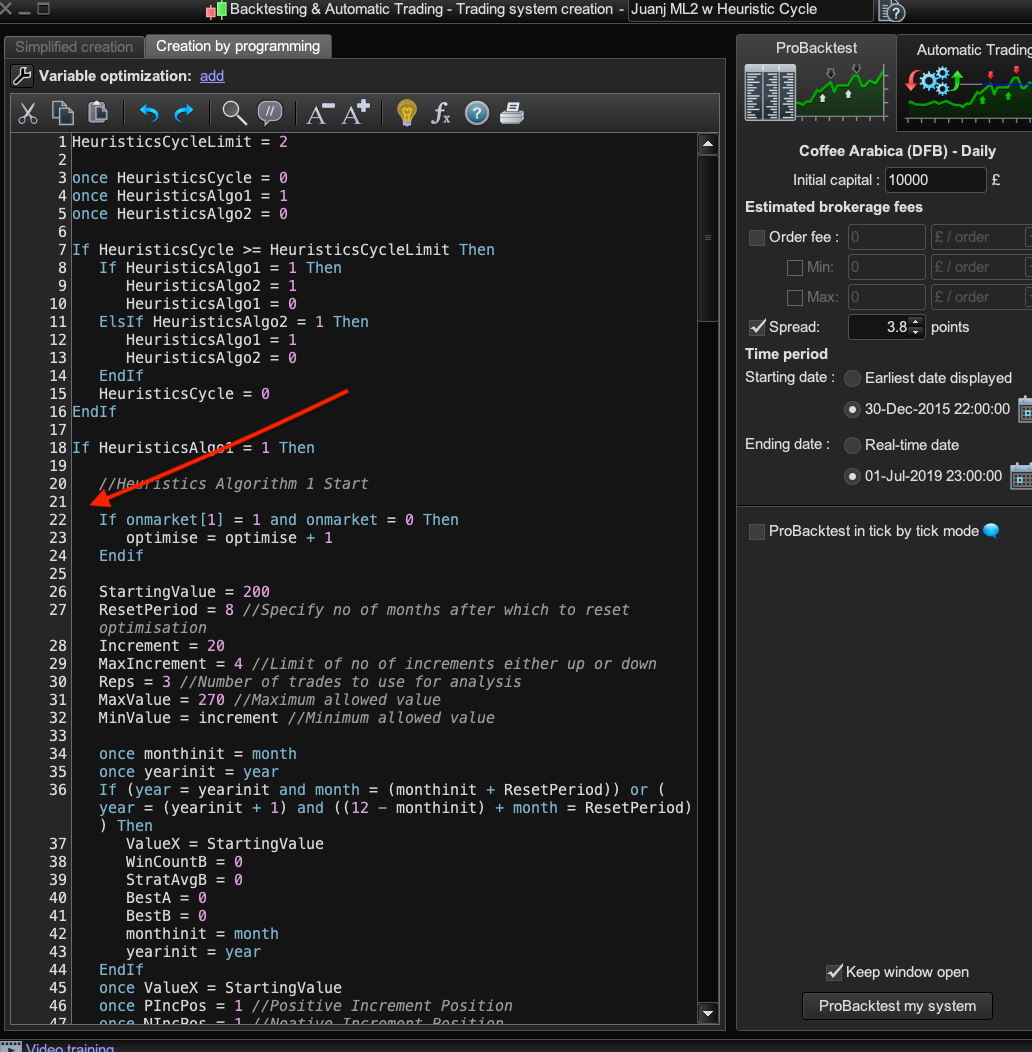Open the fx function insertion tool
Screen dimensions: 1032x1052
click(x=441, y=113)
